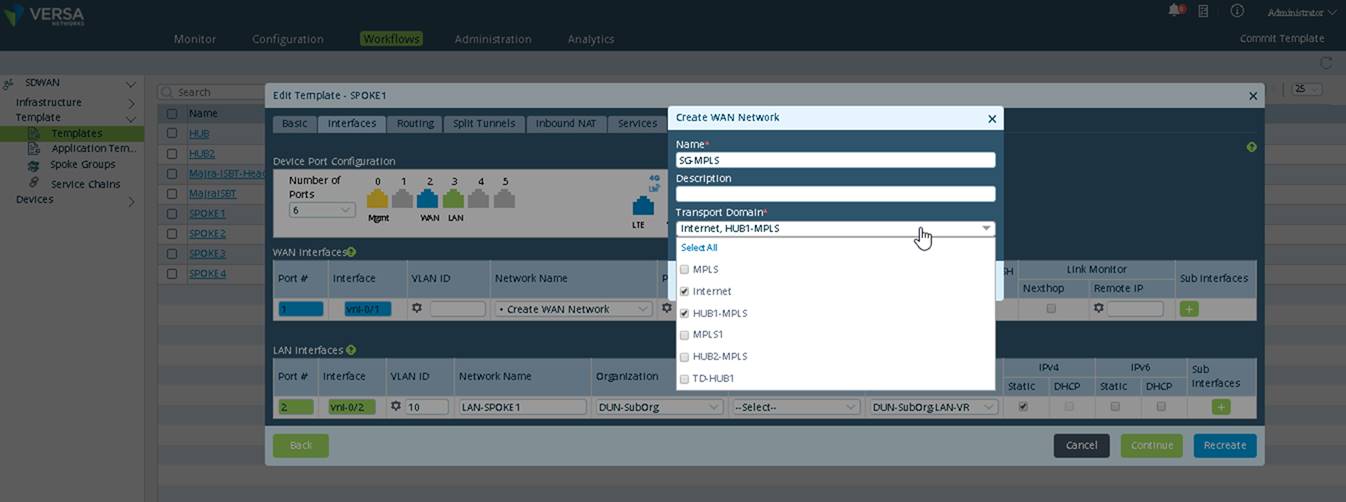
Task: Open the --Select-- dropdown in LAN row
Action: (796, 407)
